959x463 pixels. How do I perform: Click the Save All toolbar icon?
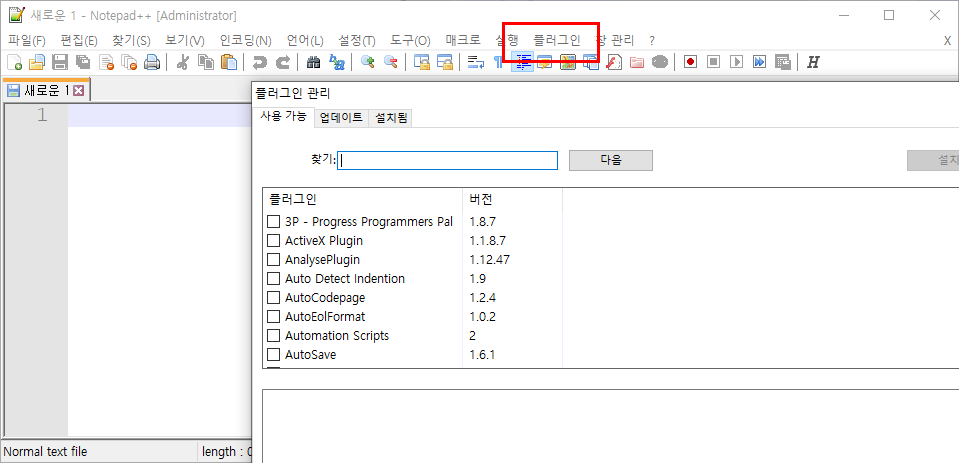[x=83, y=62]
